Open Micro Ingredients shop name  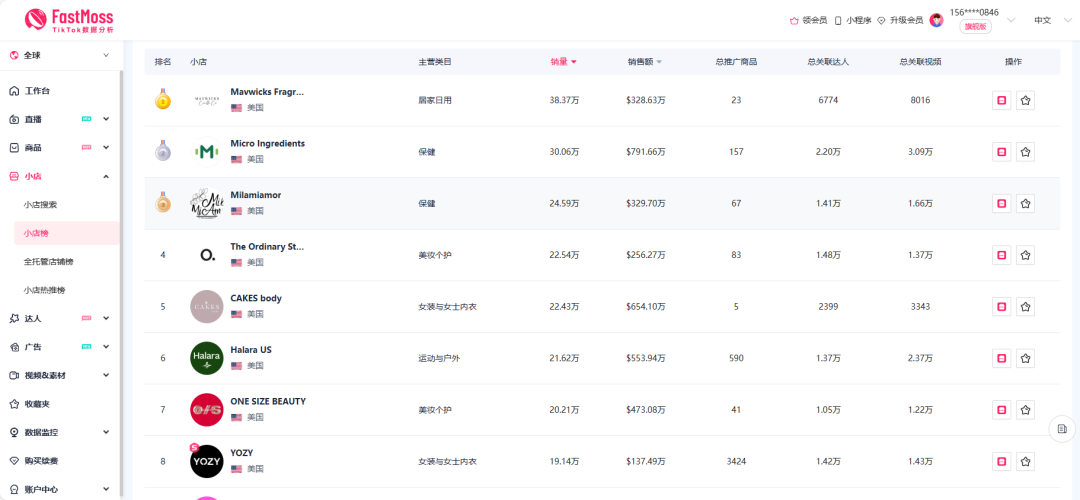click(268, 143)
